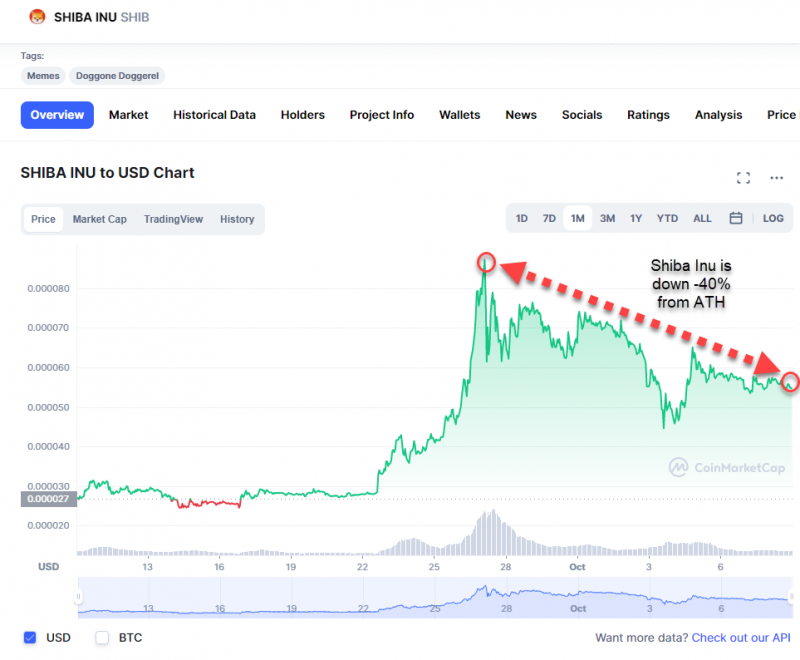Click the SHIBA INU to USD Chart heading
800x660 pixels.
(x=107, y=173)
